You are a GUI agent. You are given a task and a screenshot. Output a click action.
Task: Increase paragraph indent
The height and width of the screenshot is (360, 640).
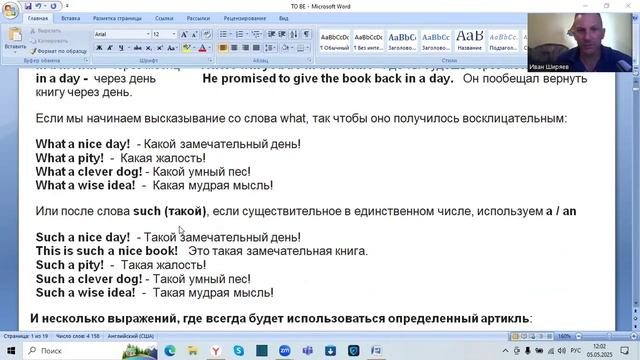282,34
